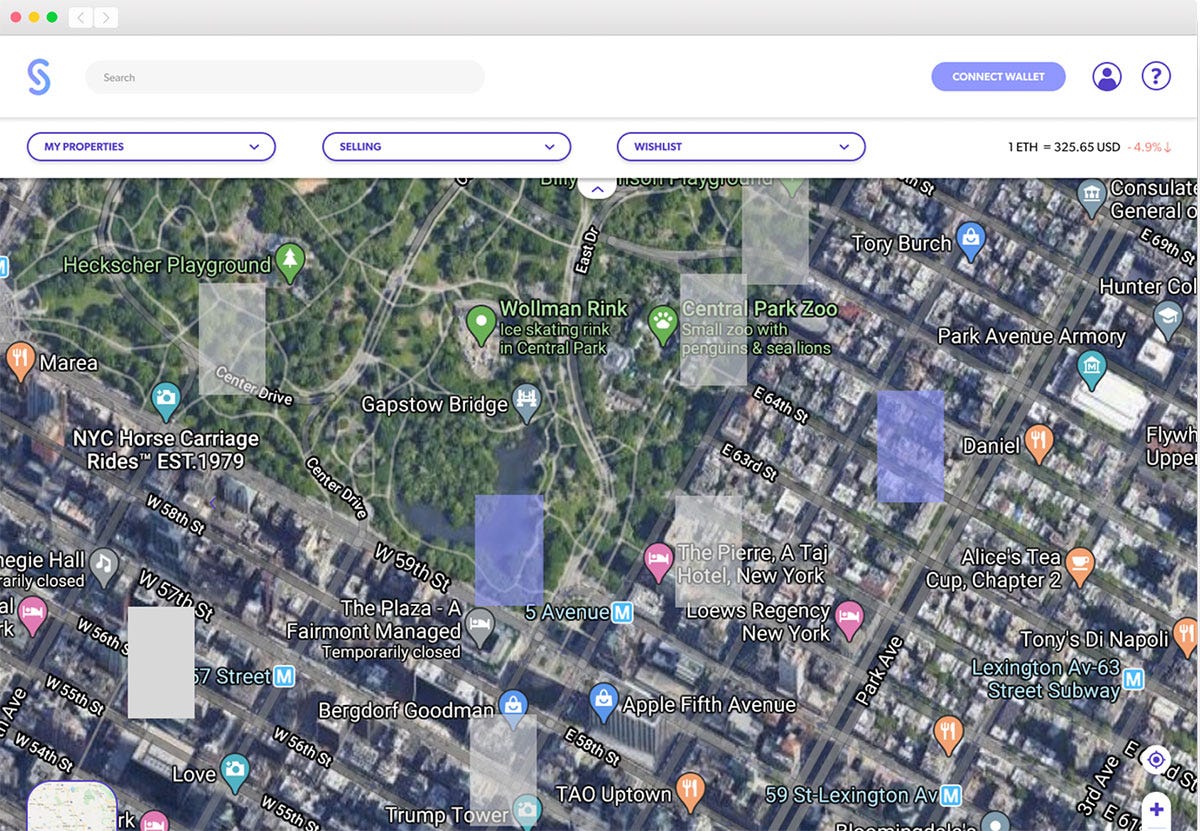Screen dimensions: 1200x831
Task: Select the Central Park Zoo paw marker
Action: pyautogui.click(x=663, y=325)
